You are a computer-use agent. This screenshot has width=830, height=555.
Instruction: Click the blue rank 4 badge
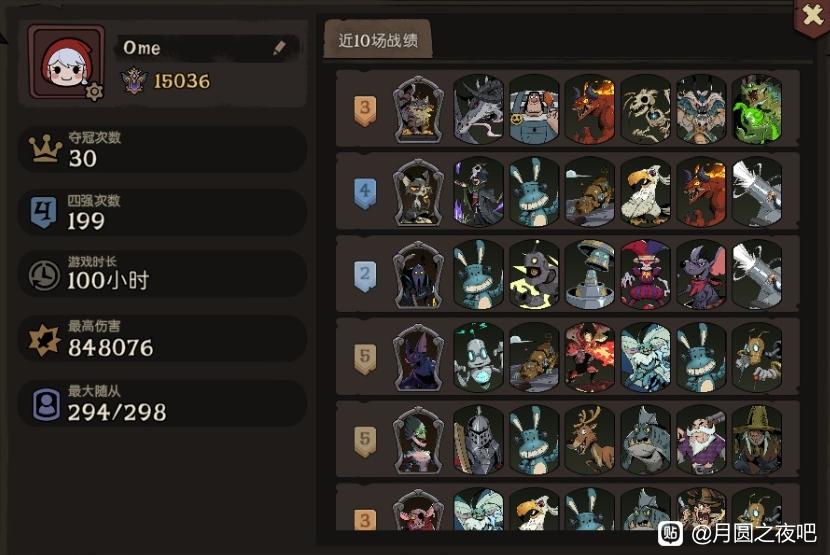[365, 192]
